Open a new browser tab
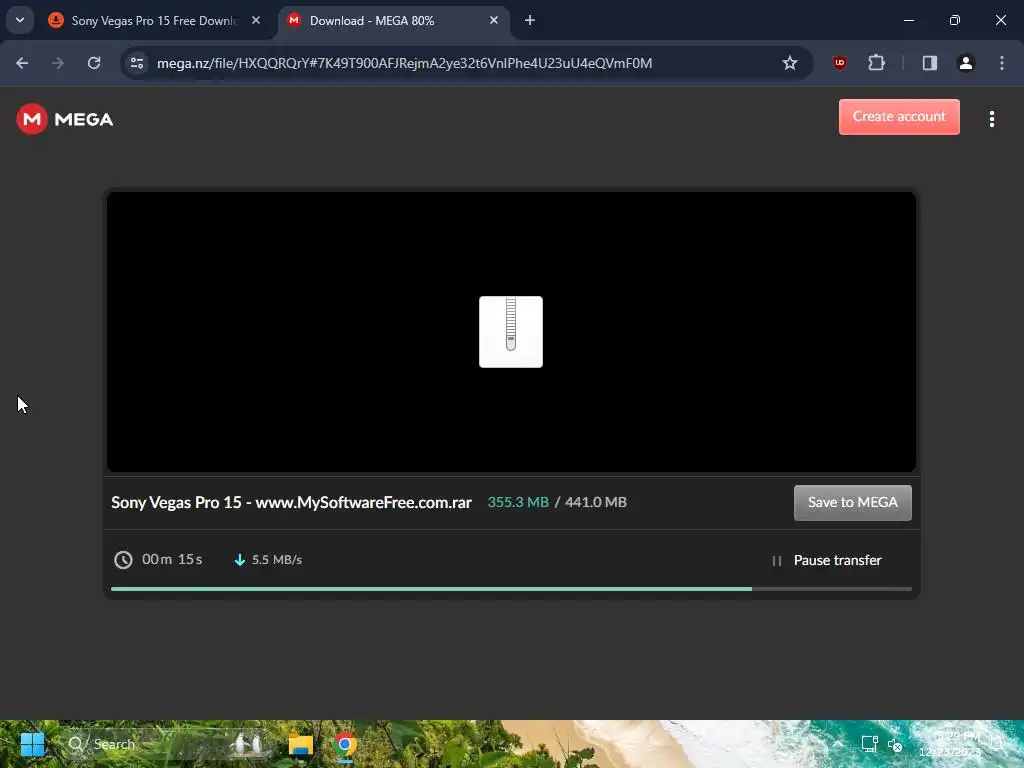 530,20
